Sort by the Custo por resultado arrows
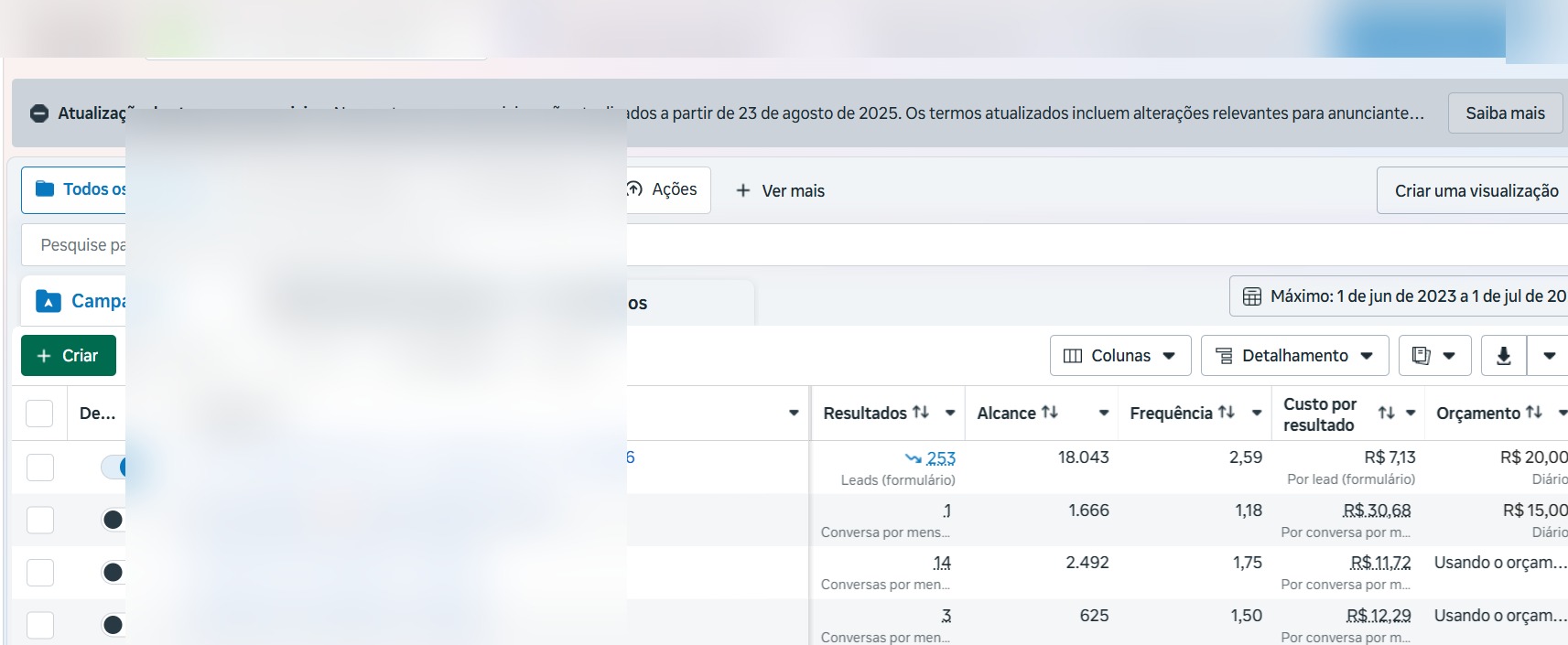 click(1387, 414)
